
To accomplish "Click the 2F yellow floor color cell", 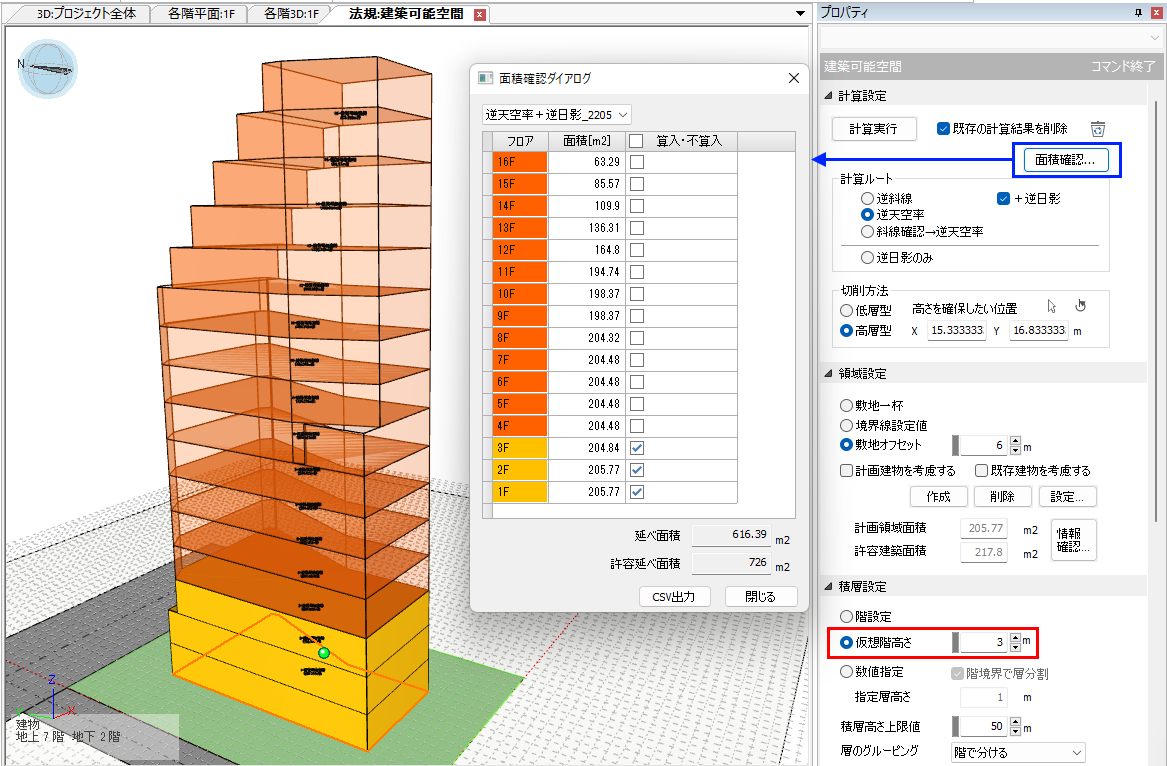I will point(519,470).
